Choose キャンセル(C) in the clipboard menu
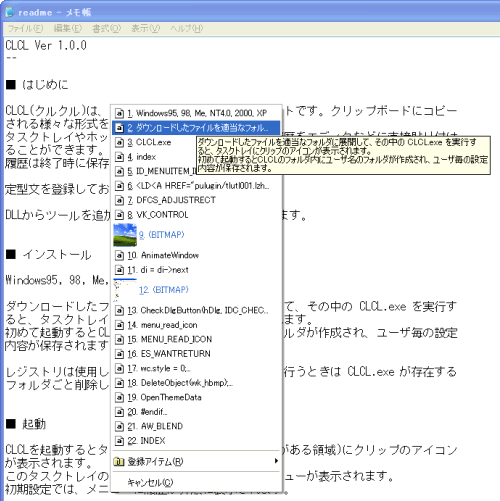Screen dimensions: 500x501 (150, 482)
